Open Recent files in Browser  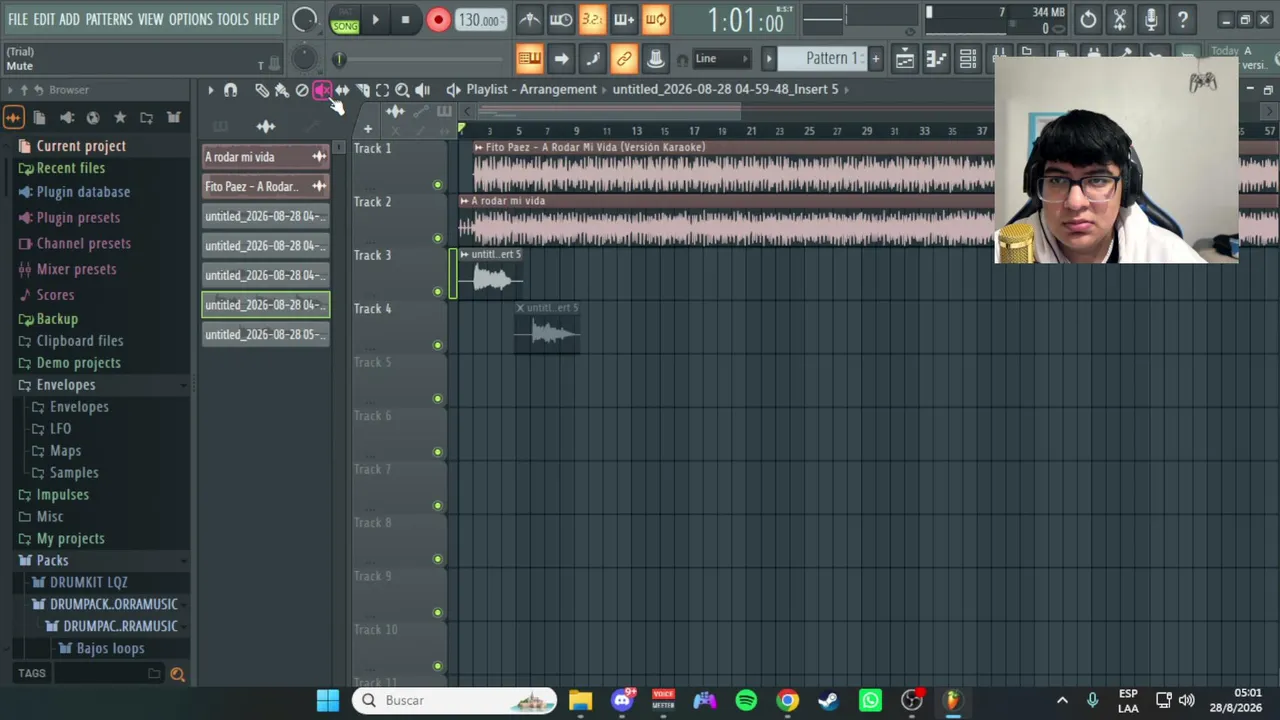tap(70, 168)
